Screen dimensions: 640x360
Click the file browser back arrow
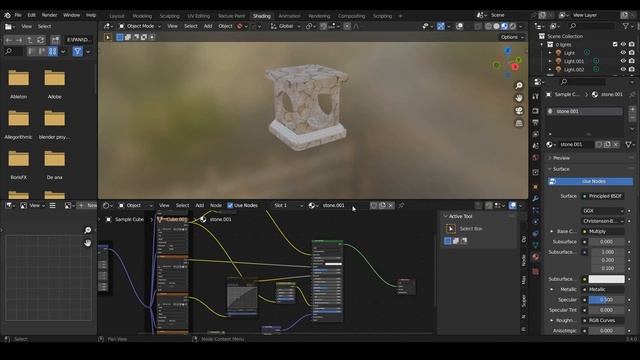coord(9,40)
